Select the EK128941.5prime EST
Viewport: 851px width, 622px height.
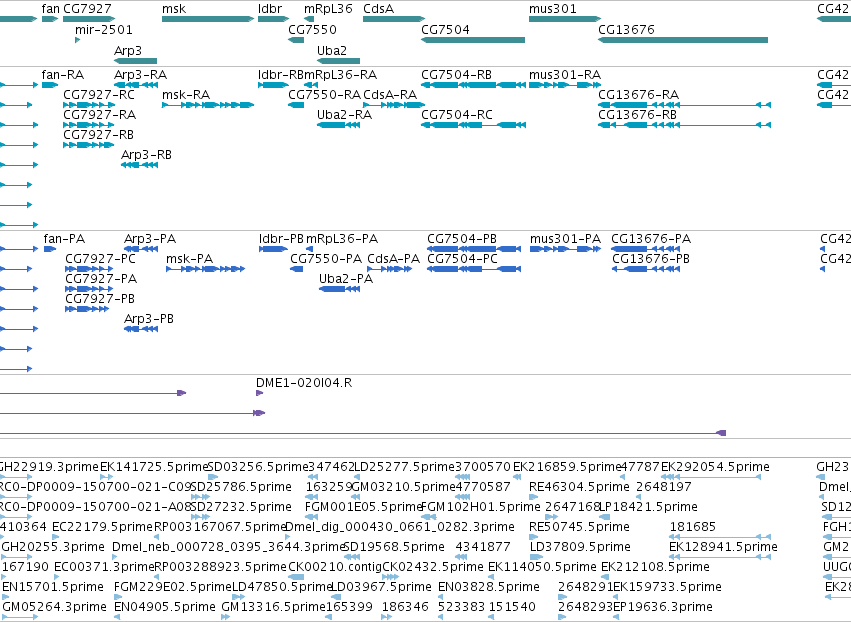pyautogui.click(x=720, y=557)
